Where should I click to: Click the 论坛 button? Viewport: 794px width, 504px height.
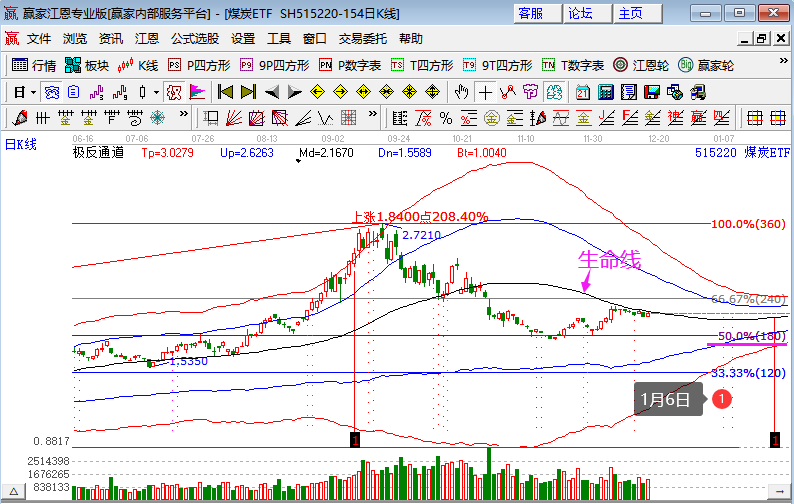click(x=587, y=13)
